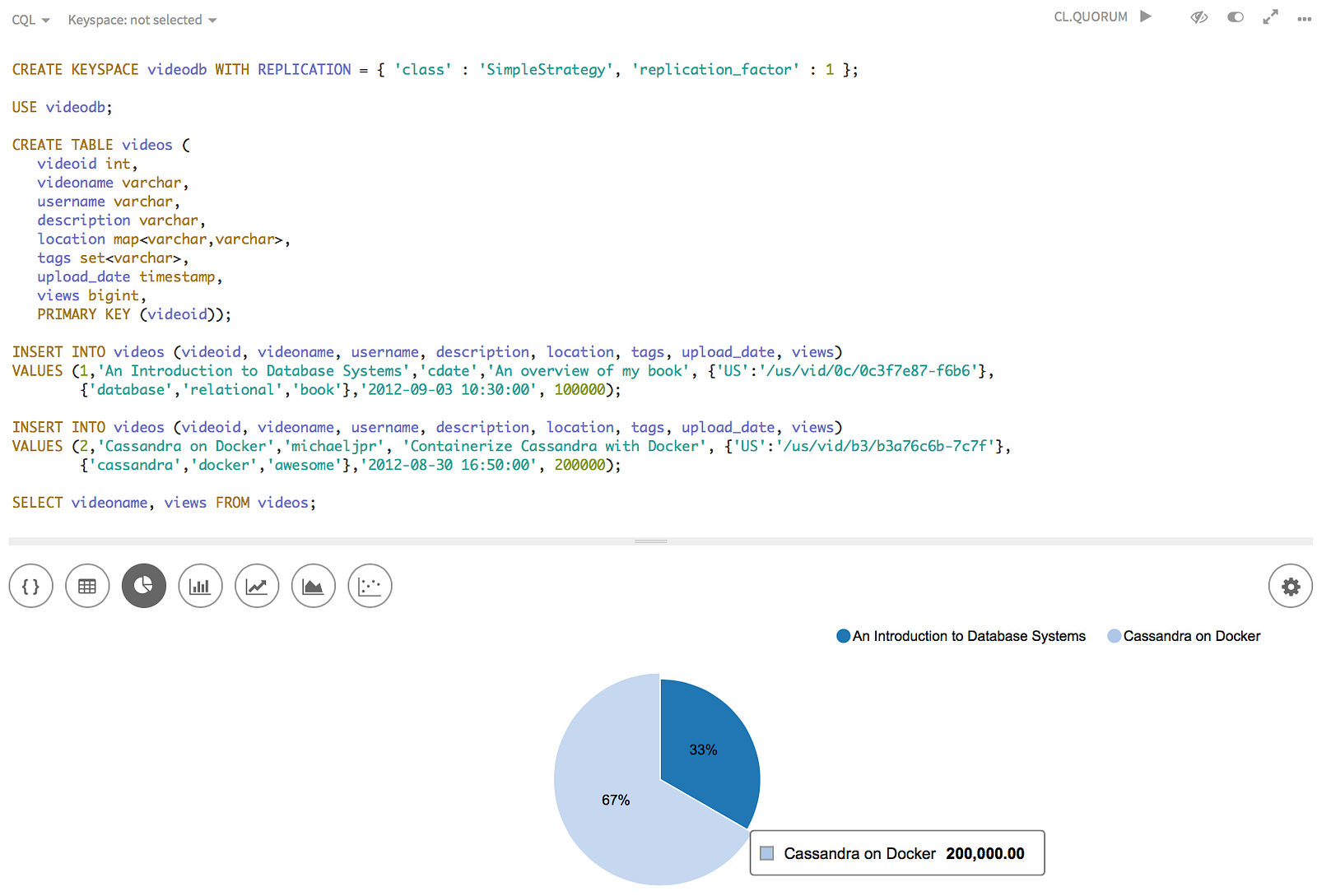Switch to the table results view
Image resolution: width=1317 pixels, height=896 pixels.
coord(87,586)
